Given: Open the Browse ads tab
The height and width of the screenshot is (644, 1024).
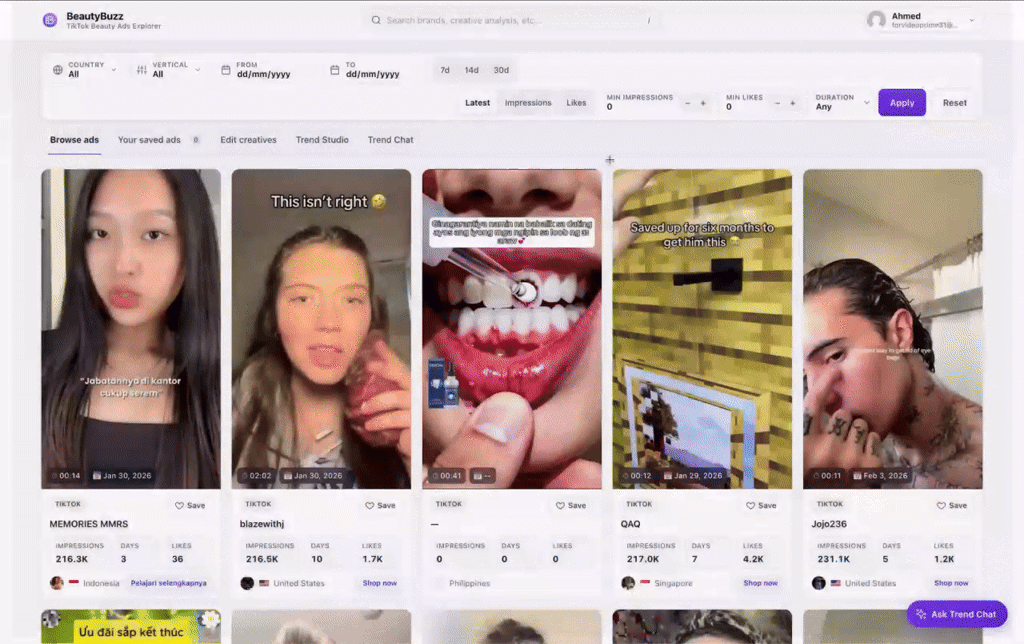Looking at the screenshot, I should tap(74, 140).
